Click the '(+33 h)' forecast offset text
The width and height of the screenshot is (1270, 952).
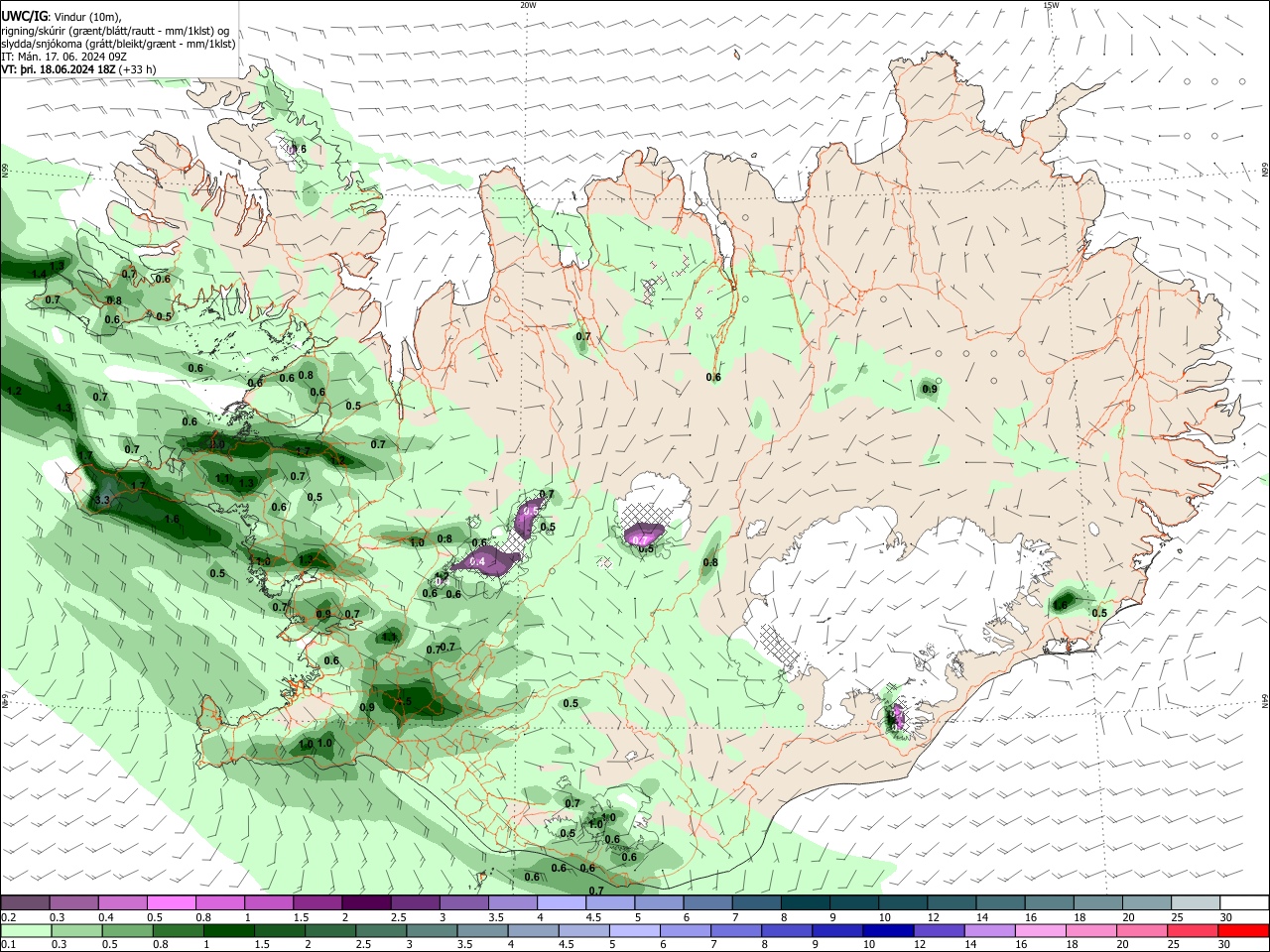coord(137,69)
